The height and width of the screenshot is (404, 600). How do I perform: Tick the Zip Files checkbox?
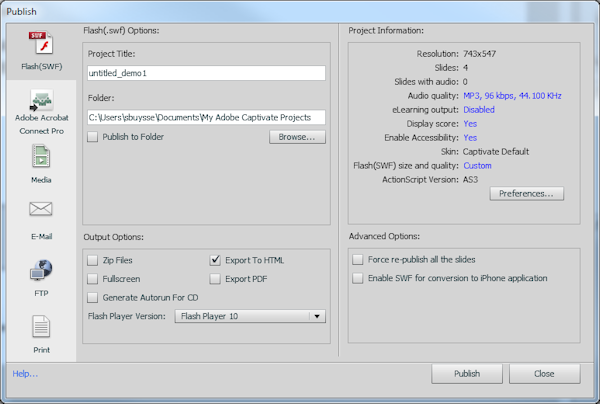[x=94, y=260]
